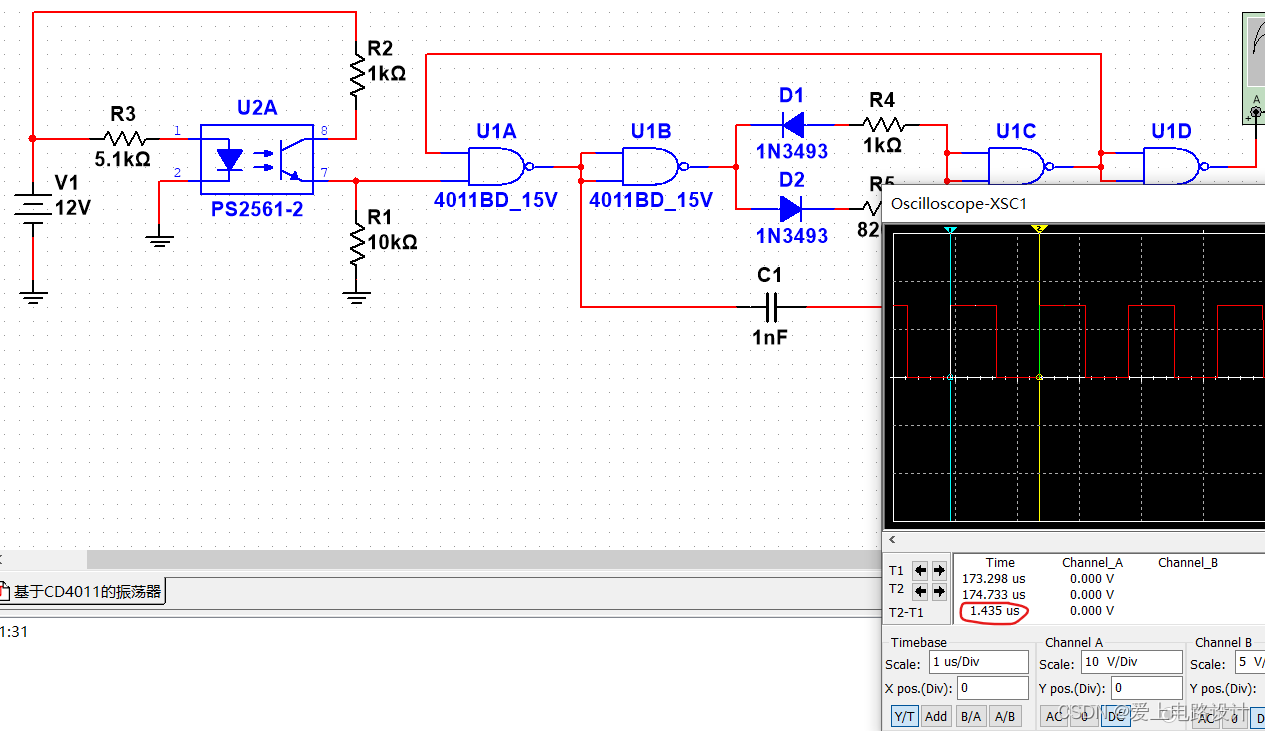1265x731 pixels.
Task: Click the T2-T1 value 1.435 us
Action: click(994, 611)
